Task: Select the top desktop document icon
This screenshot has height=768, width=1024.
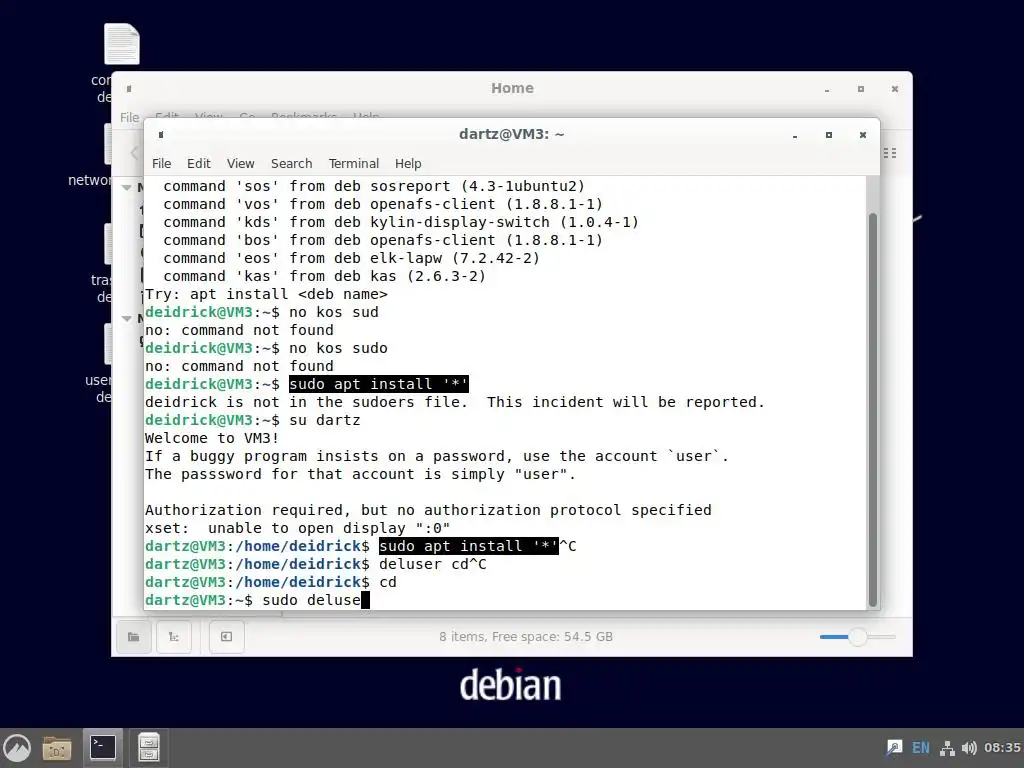Action: coord(122,44)
